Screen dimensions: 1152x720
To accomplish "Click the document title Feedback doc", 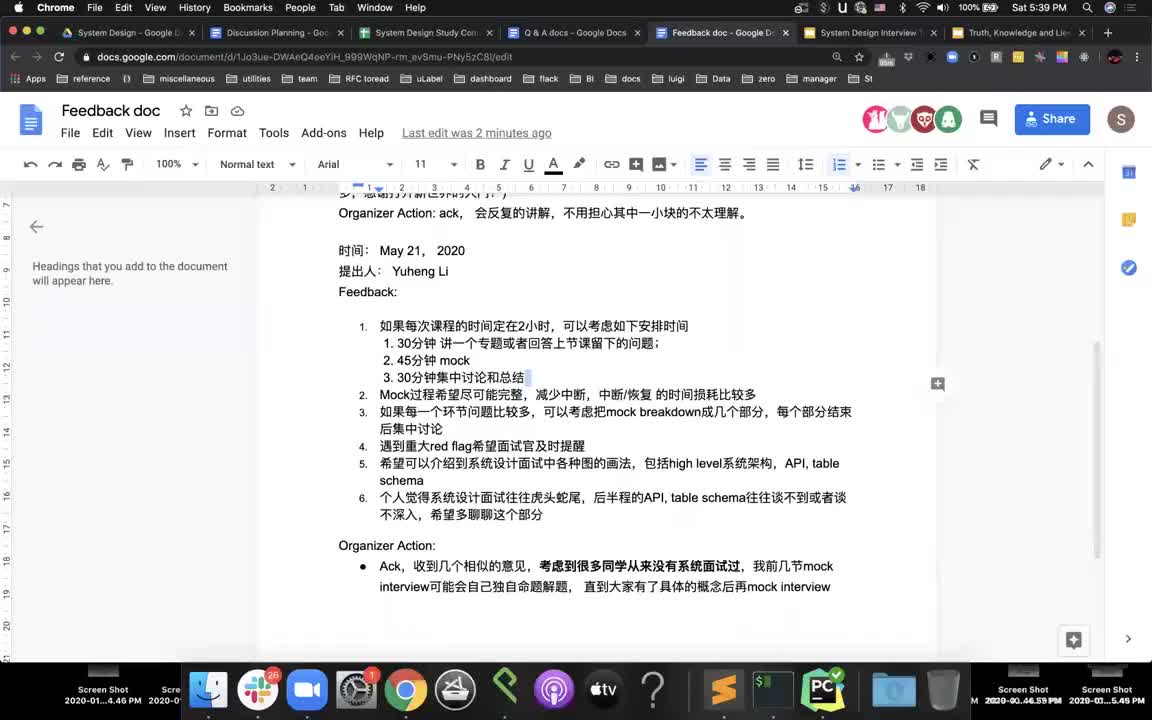I will (111, 111).
